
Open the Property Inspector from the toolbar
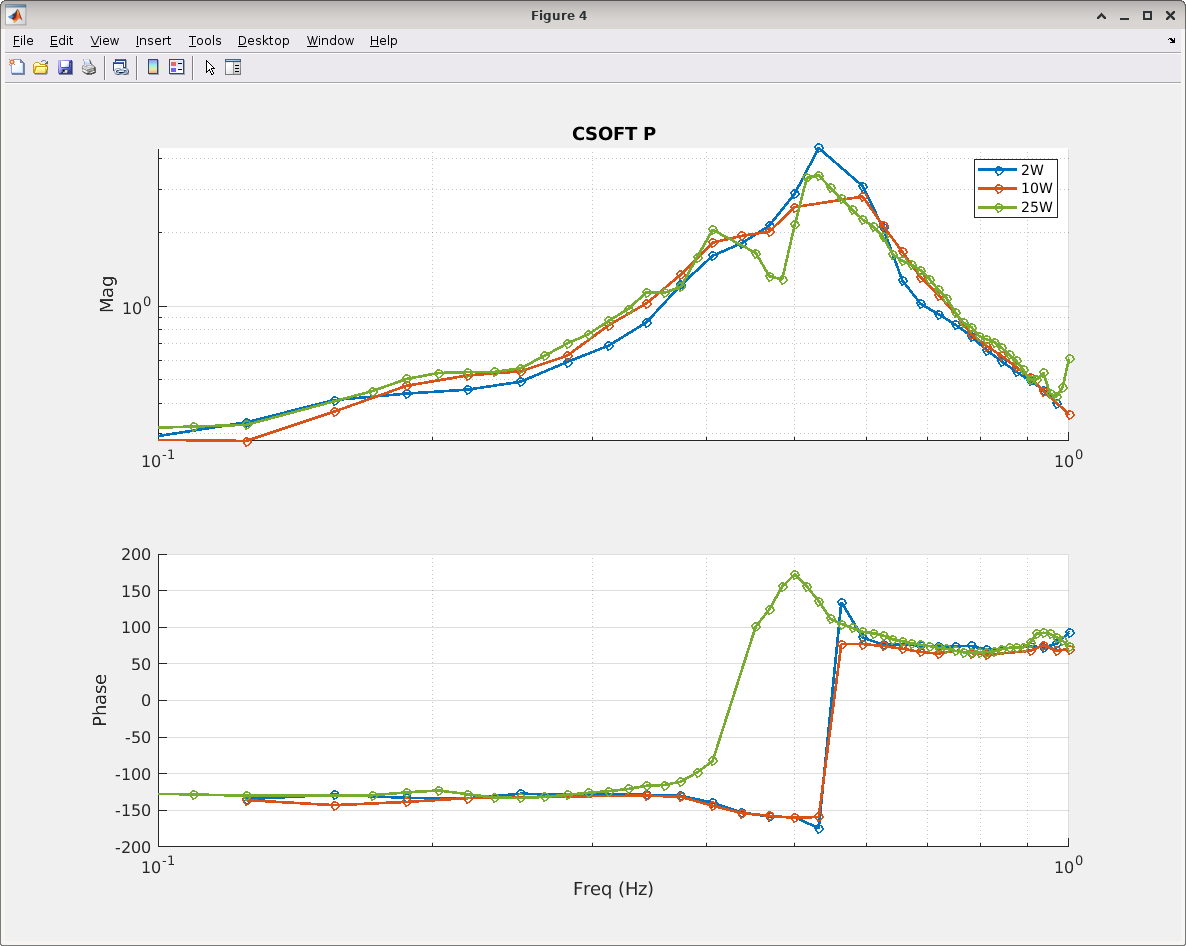(x=233, y=67)
